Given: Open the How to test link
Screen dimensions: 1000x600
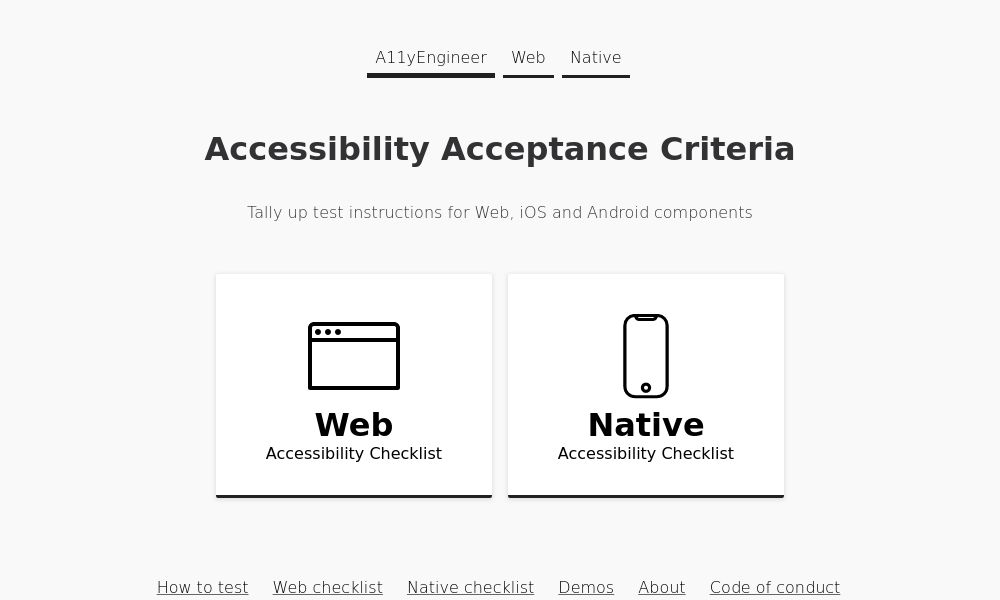Looking at the screenshot, I should [202, 587].
